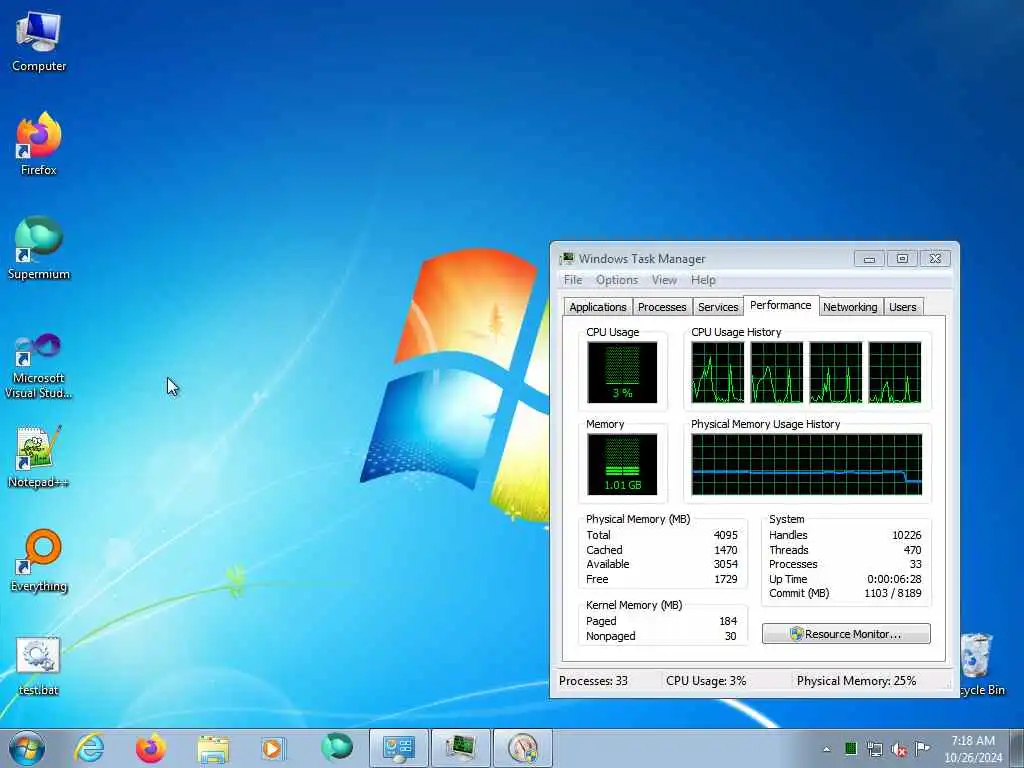Open the View menu in Task Manager
This screenshot has height=768, width=1024.
click(x=664, y=280)
